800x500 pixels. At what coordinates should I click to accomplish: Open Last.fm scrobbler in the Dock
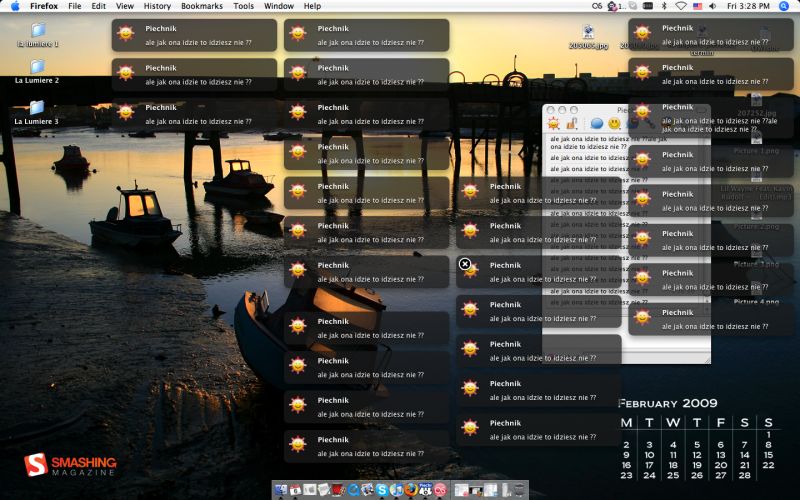coord(440,490)
